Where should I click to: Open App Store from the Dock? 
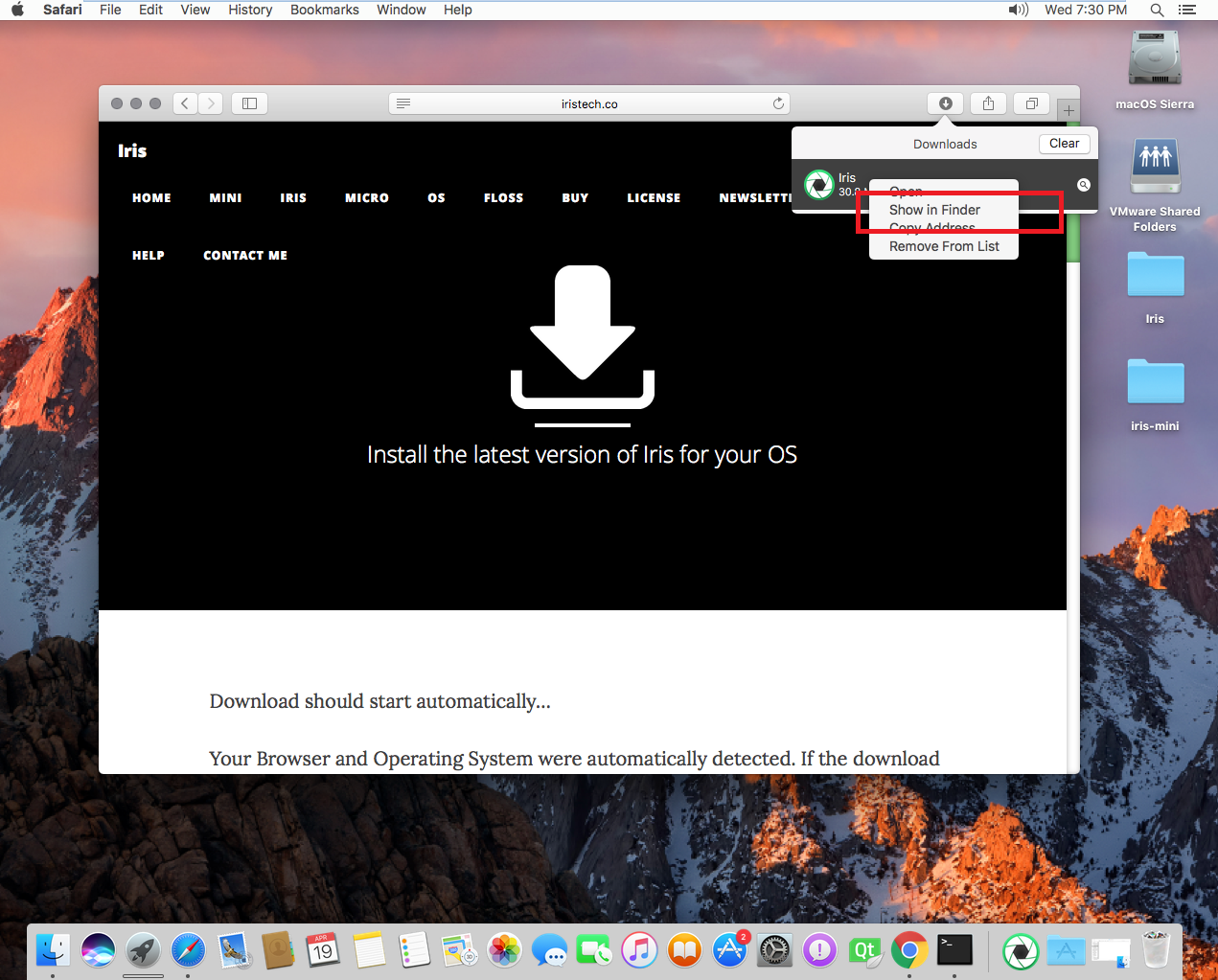click(x=729, y=950)
